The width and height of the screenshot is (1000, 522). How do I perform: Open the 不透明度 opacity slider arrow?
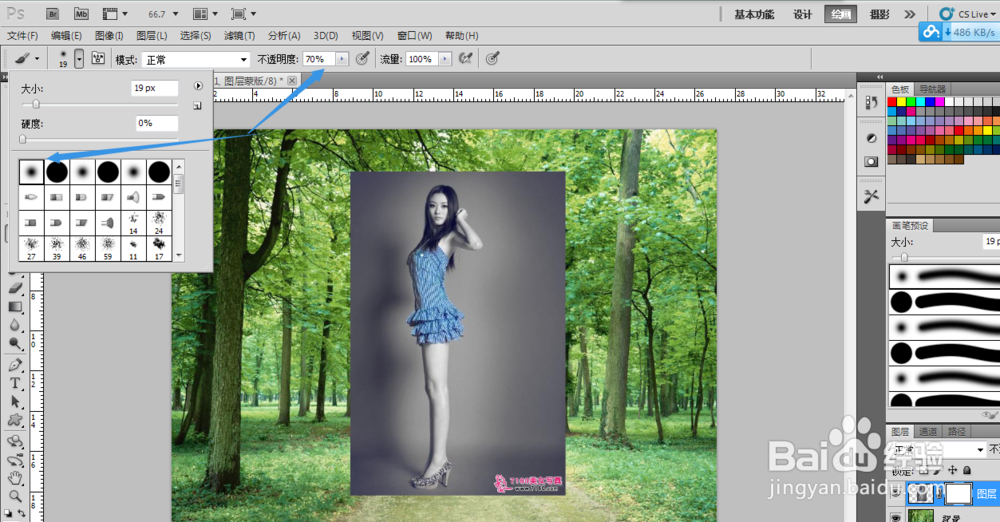click(342, 59)
